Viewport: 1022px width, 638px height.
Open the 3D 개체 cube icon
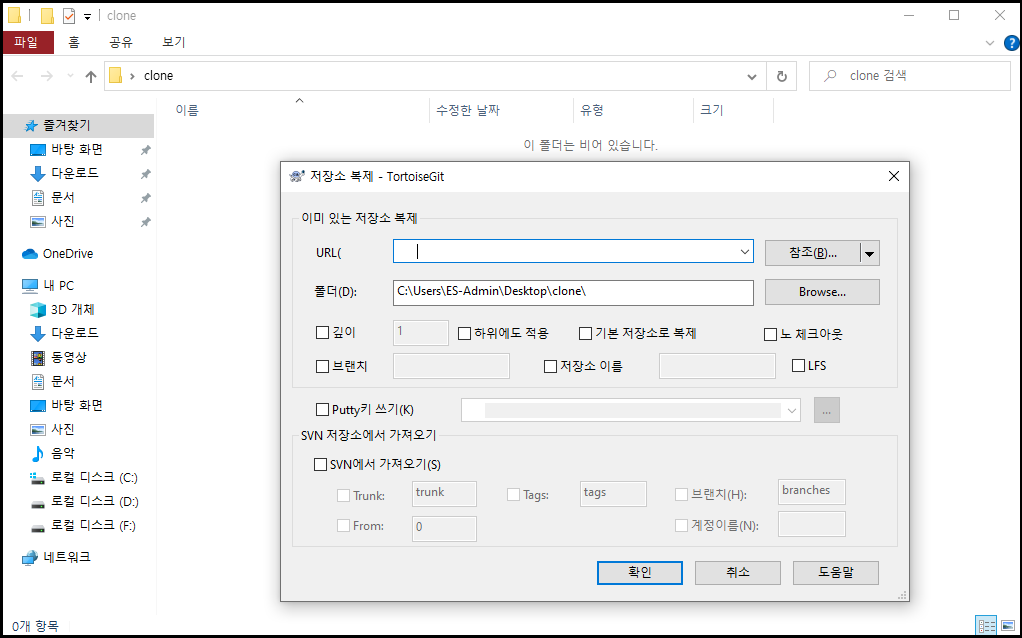38,310
